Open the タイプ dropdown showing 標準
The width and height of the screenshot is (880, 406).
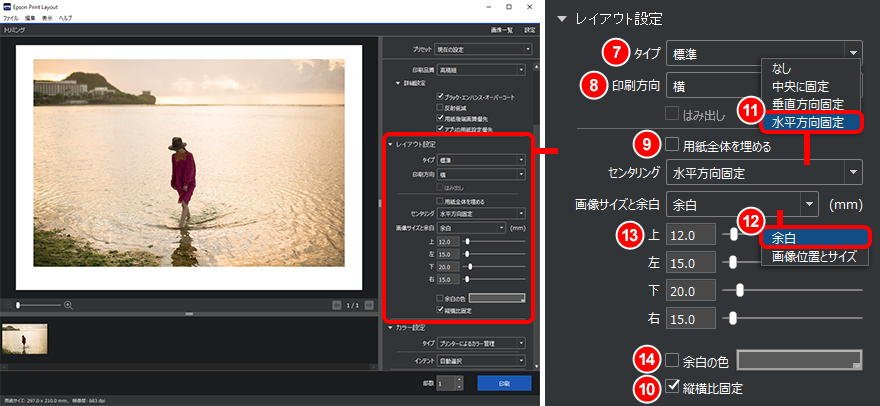[x=763, y=53]
